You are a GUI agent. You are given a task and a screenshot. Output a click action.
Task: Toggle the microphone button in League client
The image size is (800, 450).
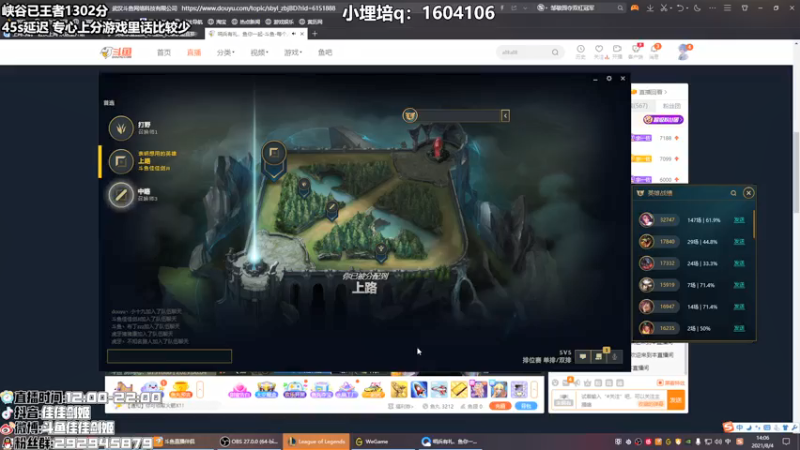point(615,357)
